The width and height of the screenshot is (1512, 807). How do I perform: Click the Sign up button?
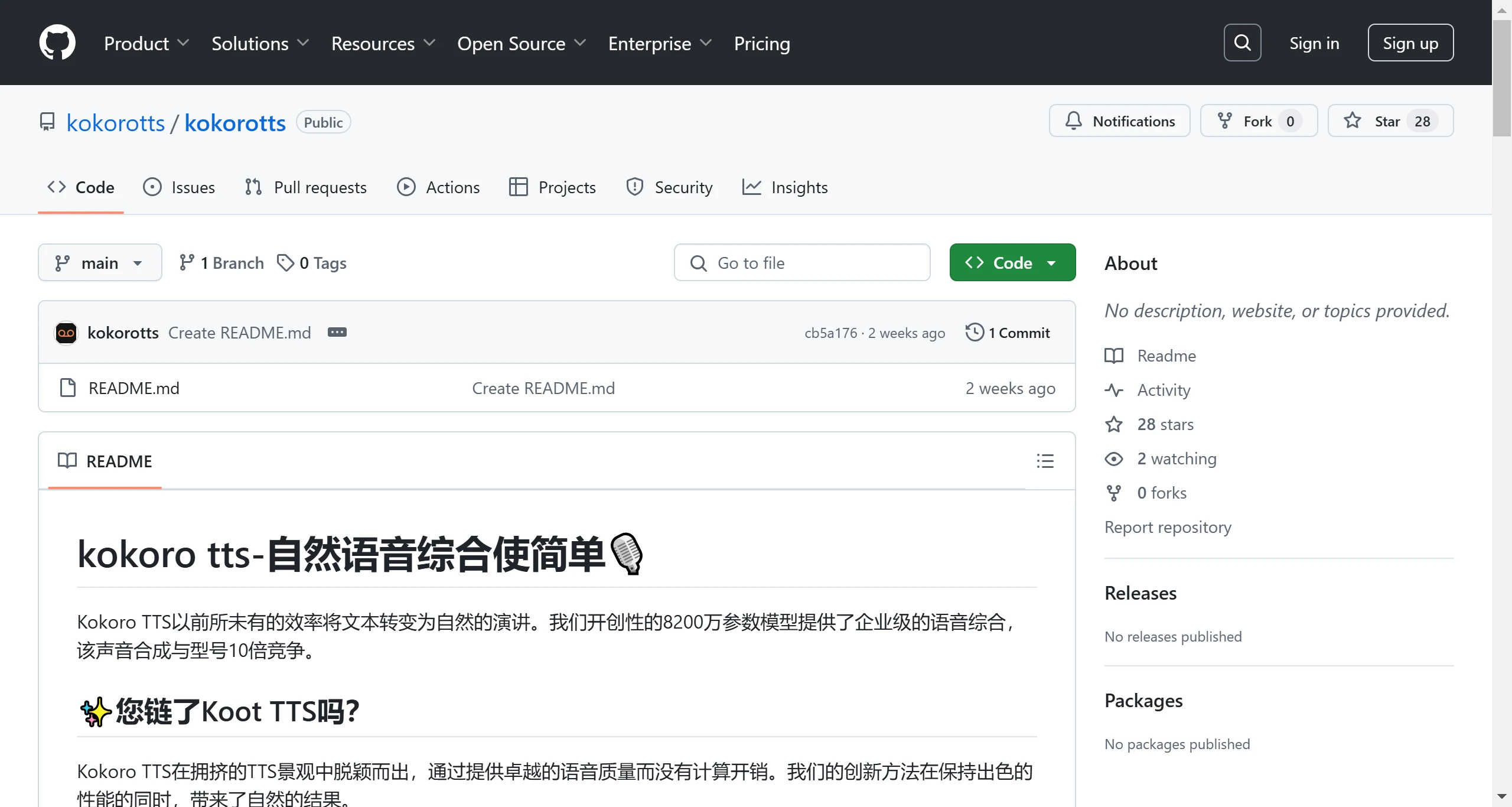1410,43
